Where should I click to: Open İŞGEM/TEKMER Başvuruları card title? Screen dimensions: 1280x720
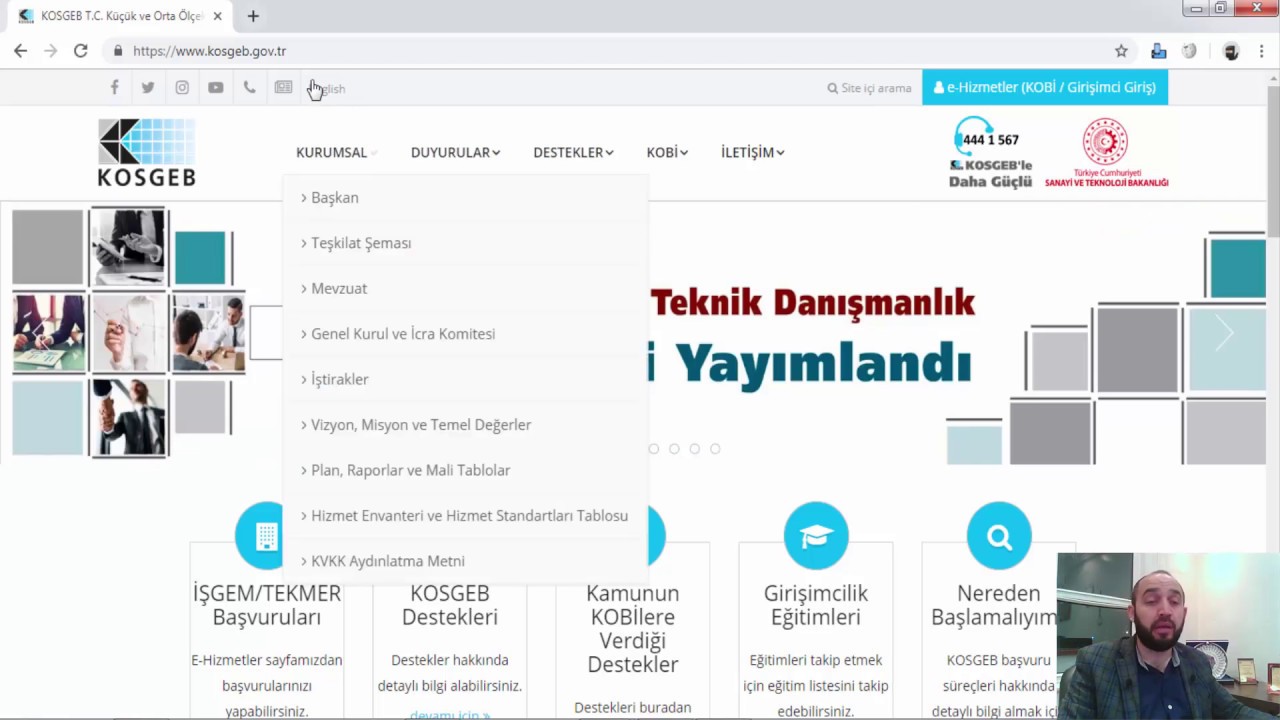click(266, 605)
